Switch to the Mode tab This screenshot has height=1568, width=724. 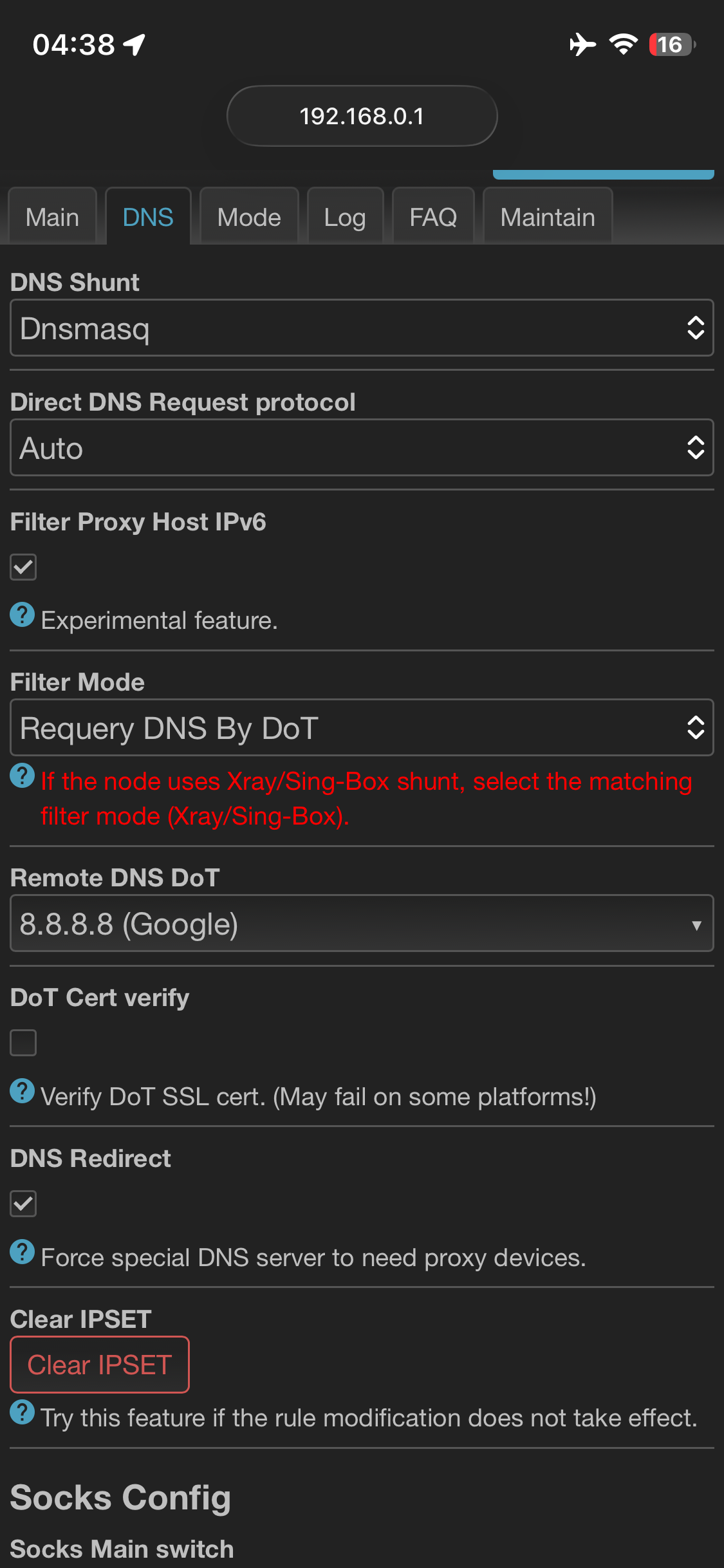tap(249, 218)
